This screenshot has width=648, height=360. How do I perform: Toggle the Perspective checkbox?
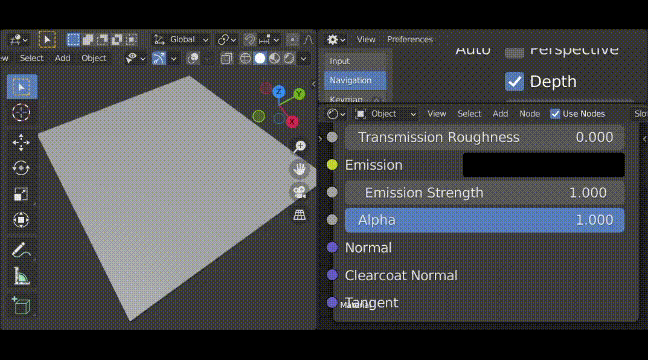point(515,52)
